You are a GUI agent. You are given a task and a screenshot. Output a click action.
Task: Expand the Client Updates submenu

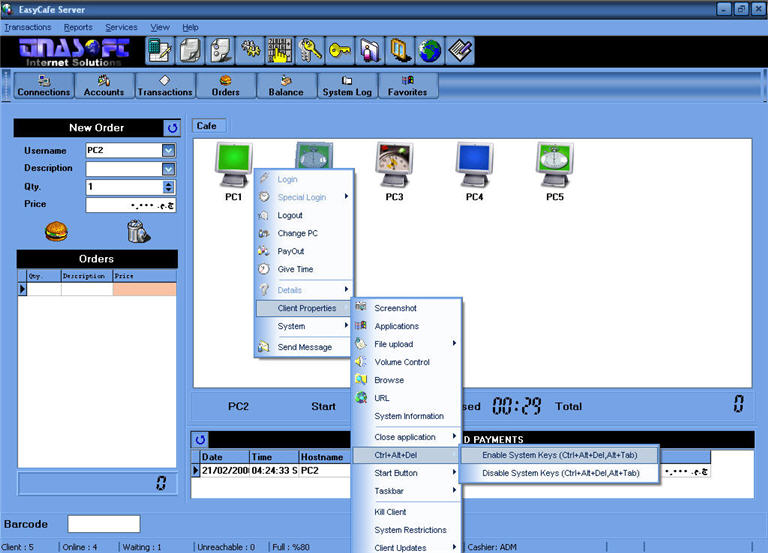click(x=407, y=547)
